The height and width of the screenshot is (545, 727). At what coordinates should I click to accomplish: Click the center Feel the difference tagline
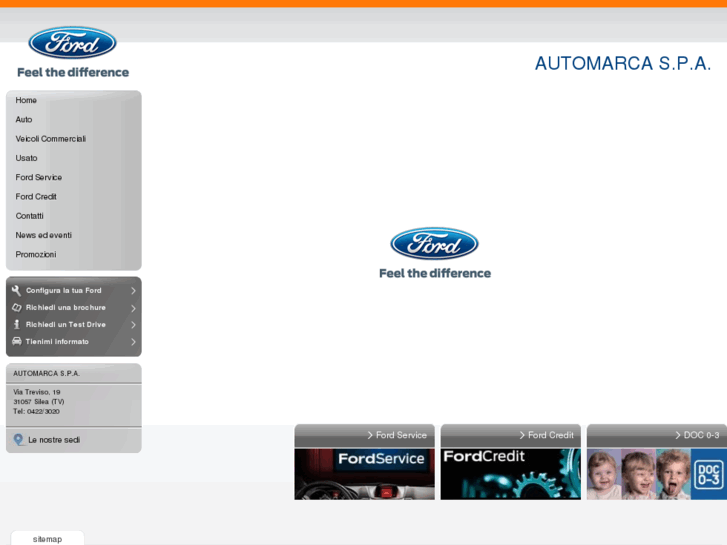pos(435,273)
